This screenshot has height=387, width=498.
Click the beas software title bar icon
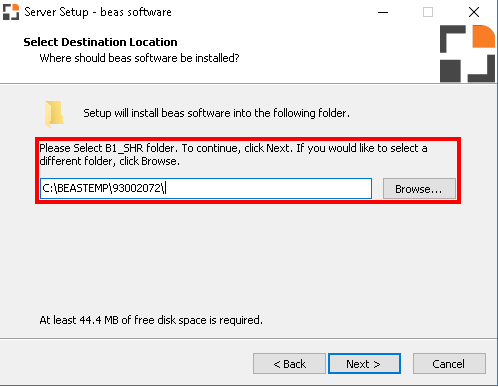[11, 12]
